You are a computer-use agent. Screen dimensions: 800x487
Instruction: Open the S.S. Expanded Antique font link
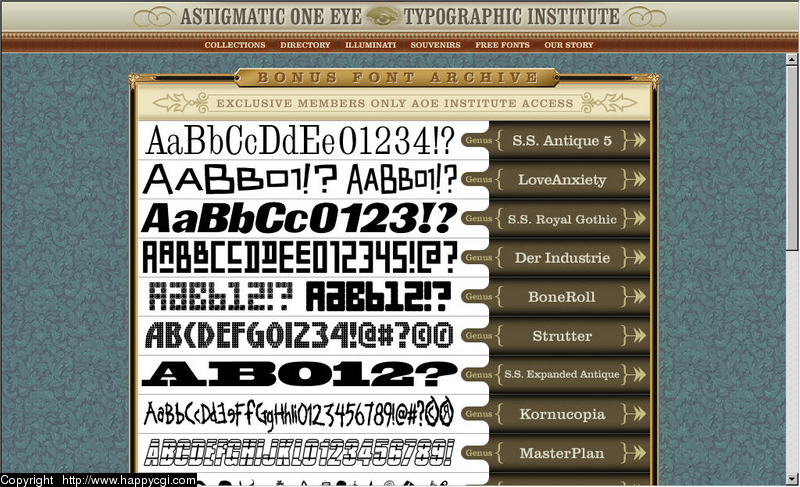coord(562,374)
